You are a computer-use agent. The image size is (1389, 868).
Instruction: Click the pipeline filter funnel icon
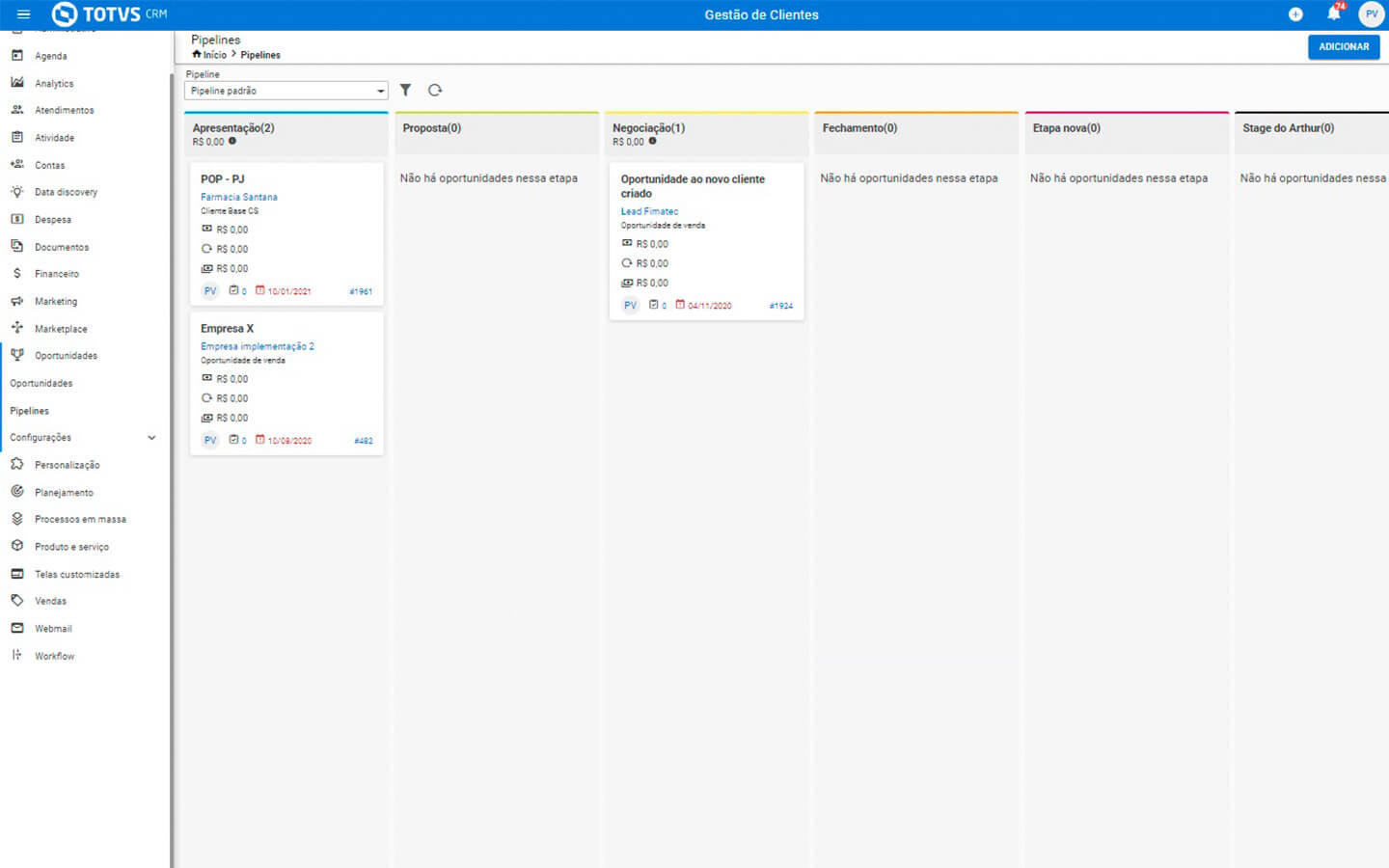pyautogui.click(x=406, y=90)
